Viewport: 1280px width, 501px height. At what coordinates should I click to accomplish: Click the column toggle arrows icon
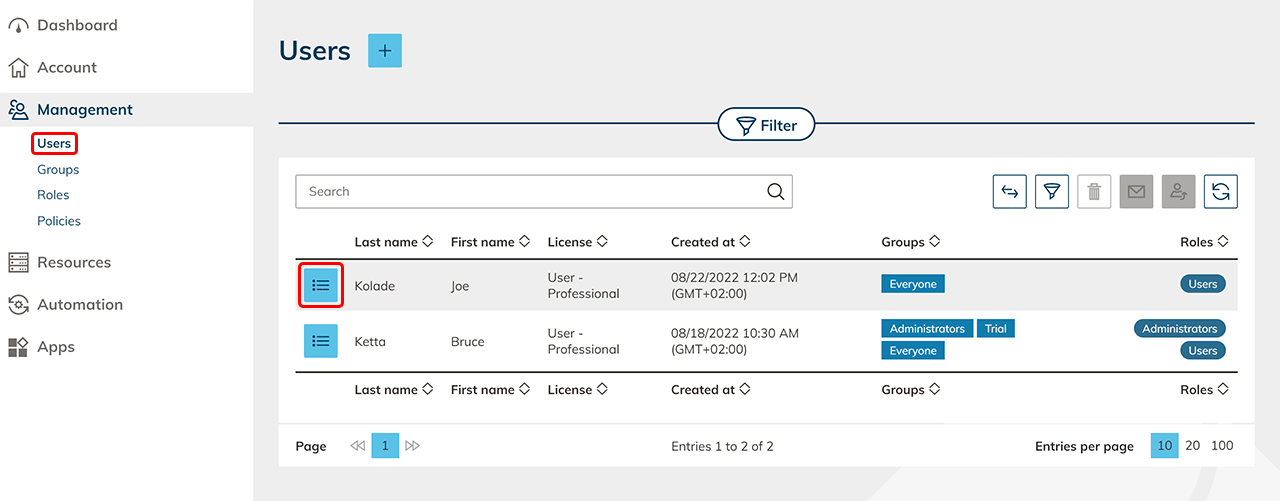pyautogui.click(x=1010, y=192)
